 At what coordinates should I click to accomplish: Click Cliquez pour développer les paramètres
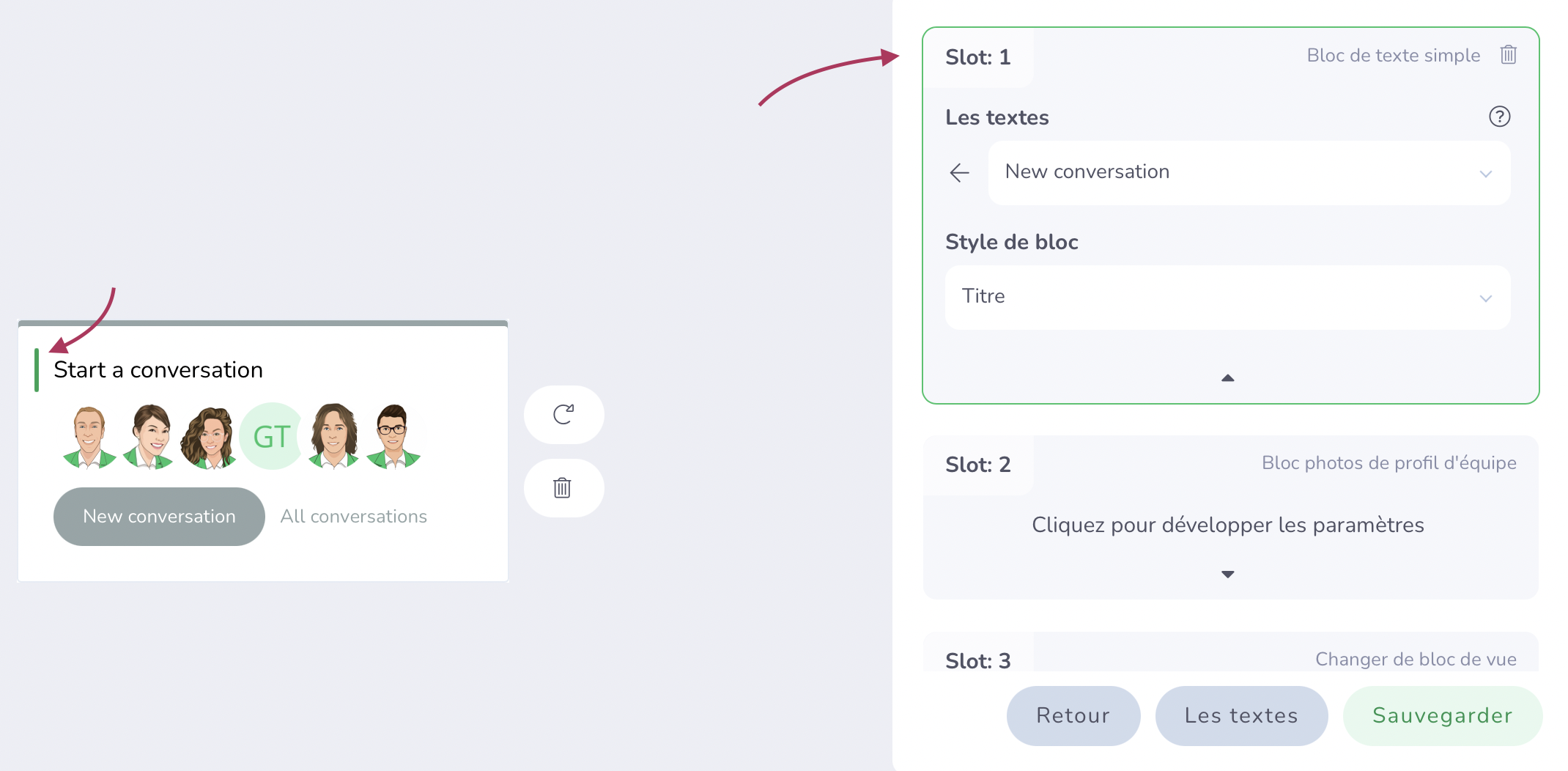[1228, 525]
